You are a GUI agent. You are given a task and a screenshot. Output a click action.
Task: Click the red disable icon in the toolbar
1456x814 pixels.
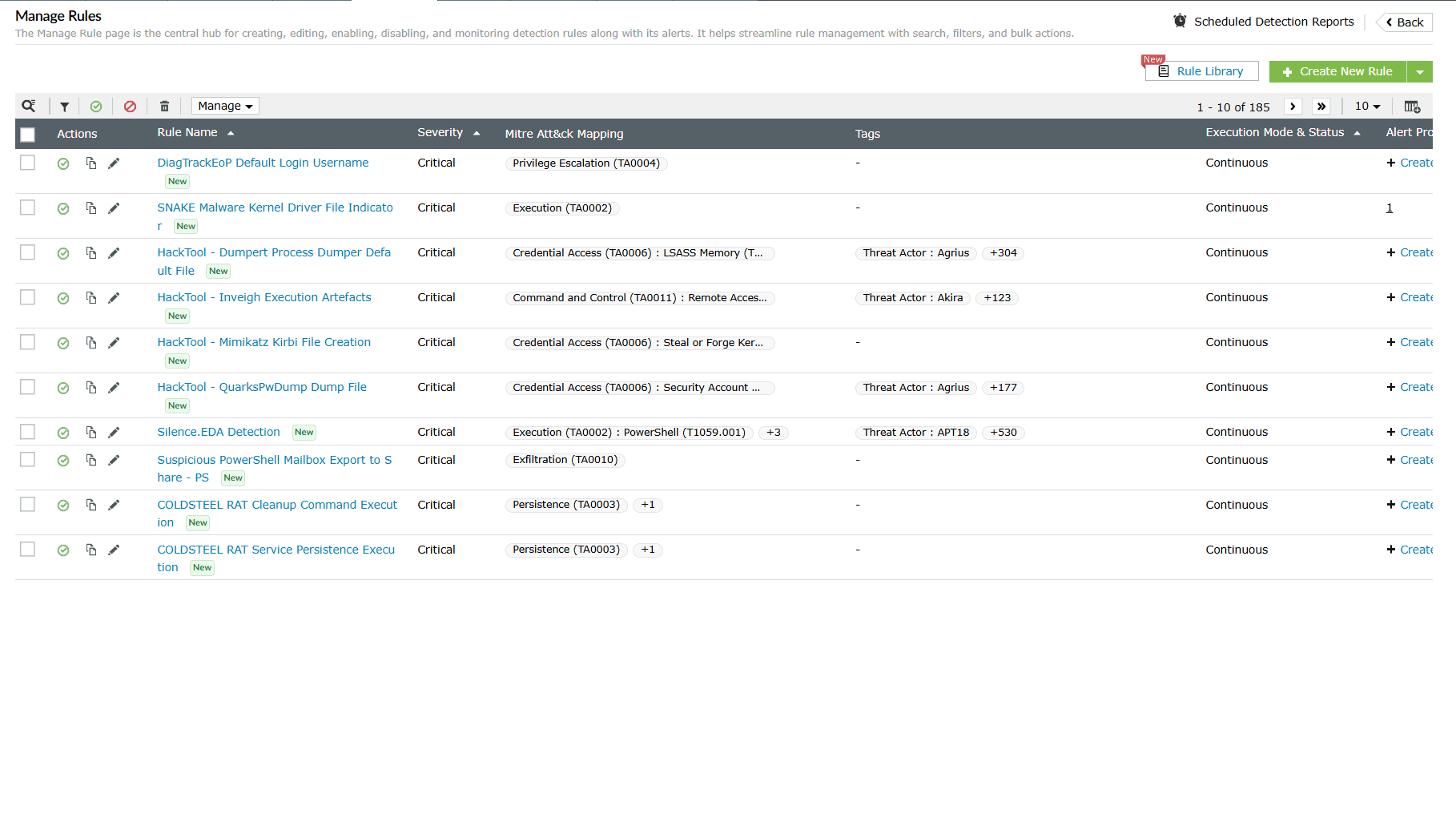(131, 106)
